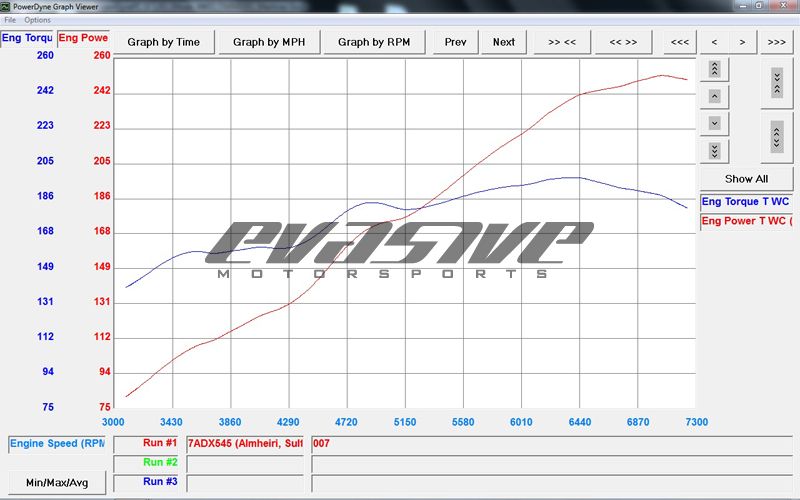
Task: Go to the Next run
Action: click(x=504, y=42)
